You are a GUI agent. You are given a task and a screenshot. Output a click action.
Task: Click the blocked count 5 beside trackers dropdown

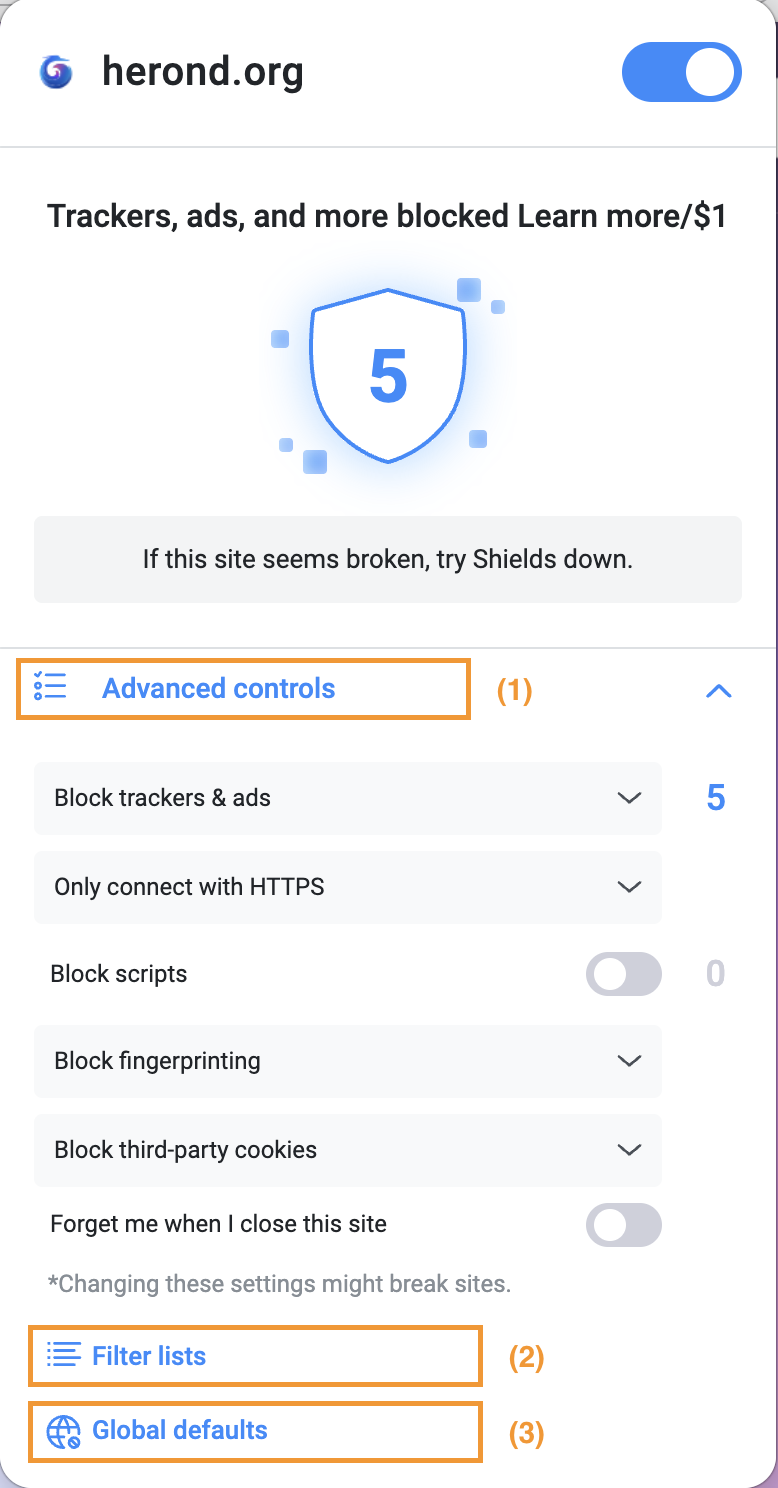pyautogui.click(x=716, y=797)
